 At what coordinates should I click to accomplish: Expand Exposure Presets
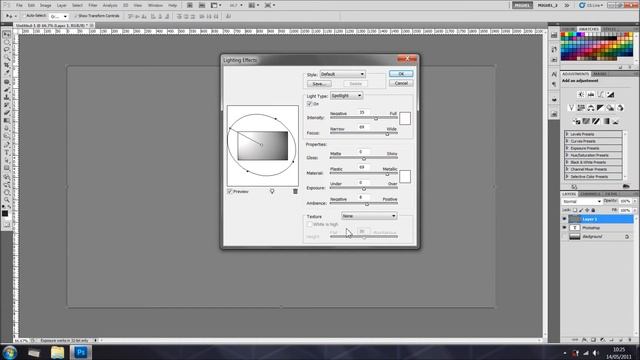tap(567, 148)
